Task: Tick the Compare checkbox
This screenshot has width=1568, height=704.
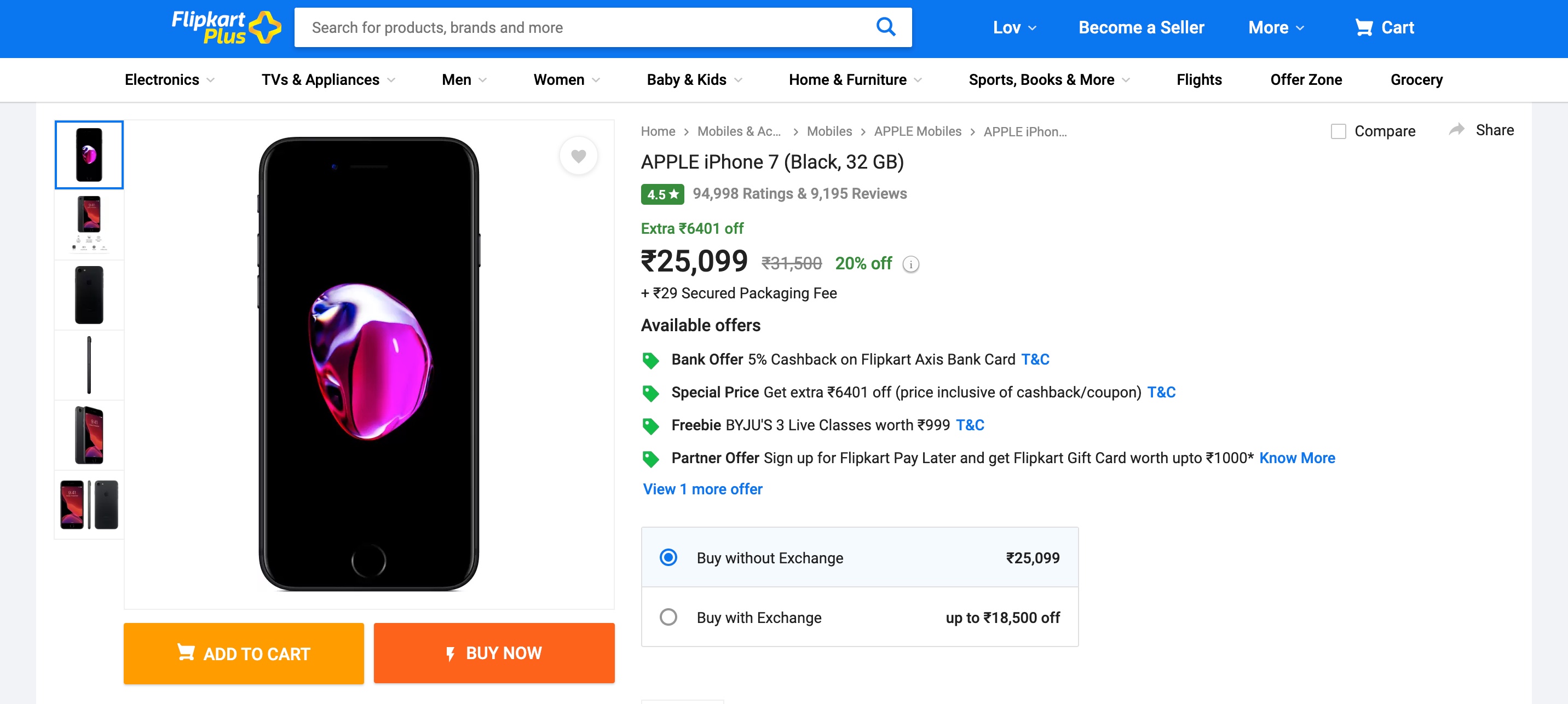Action: click(x=1338, y=131)
